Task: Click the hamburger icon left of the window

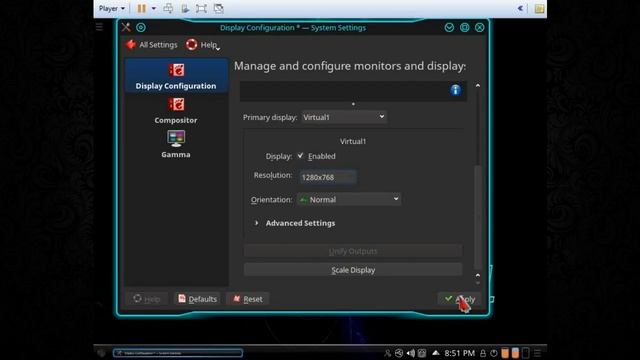Action: click(99, 27)
